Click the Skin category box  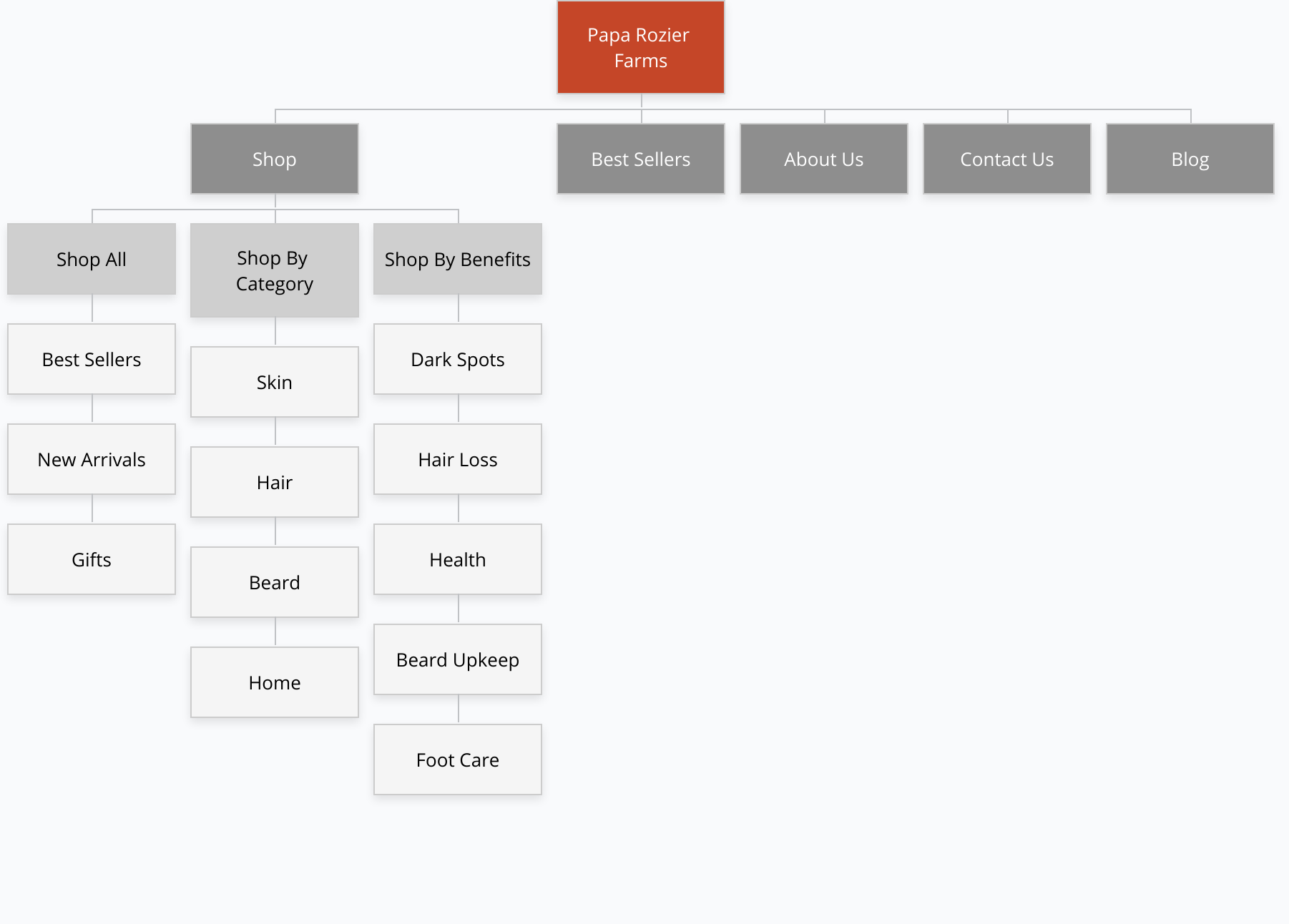click(275, 382)
